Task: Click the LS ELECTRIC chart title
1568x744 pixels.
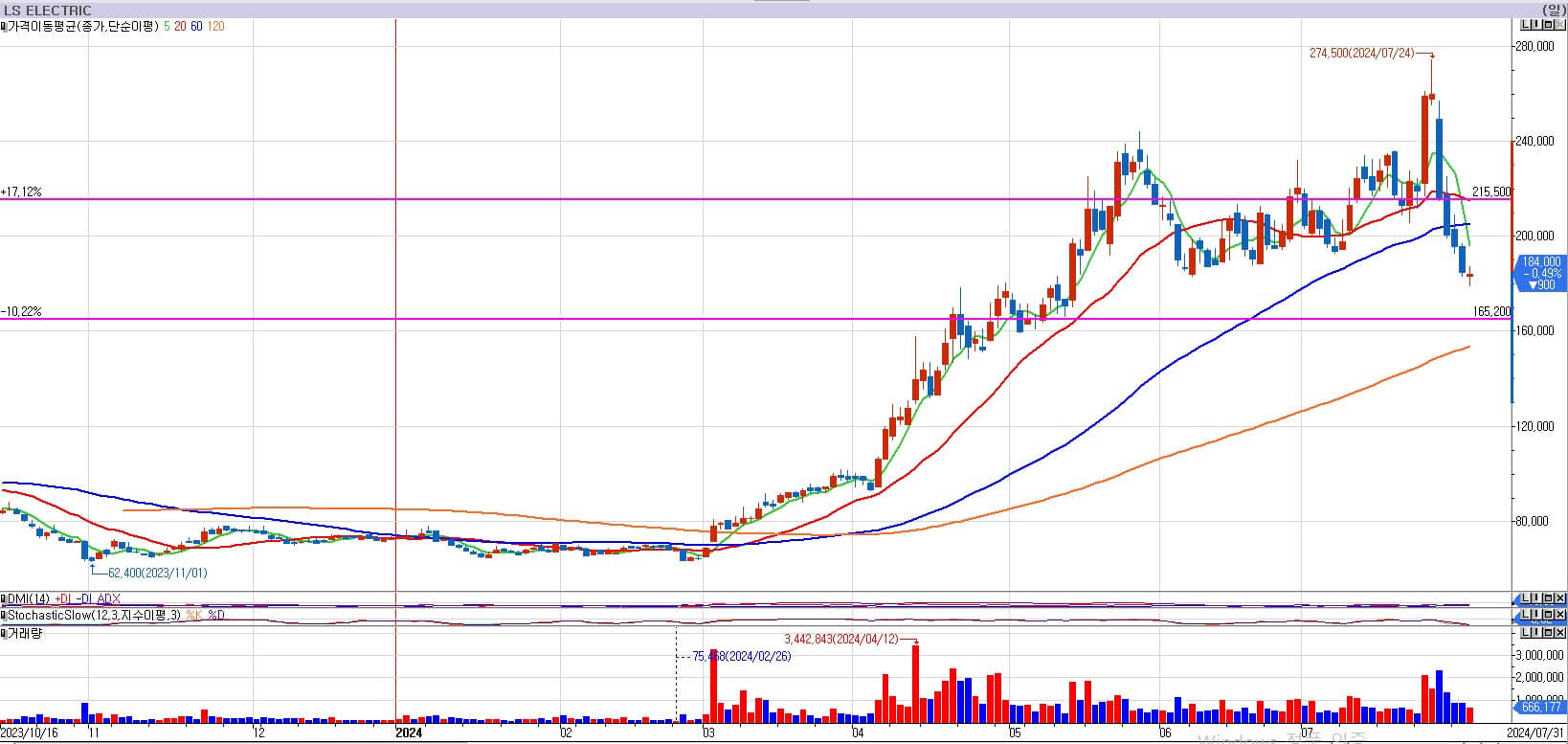Action: (x=47, y=11)
